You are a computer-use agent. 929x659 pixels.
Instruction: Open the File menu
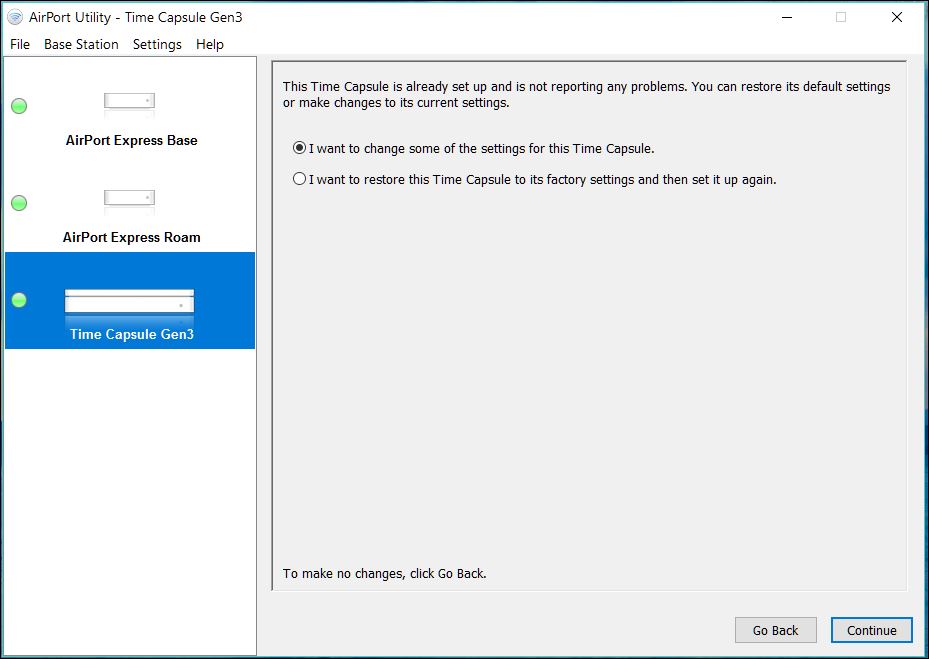(x=20, y=44)
